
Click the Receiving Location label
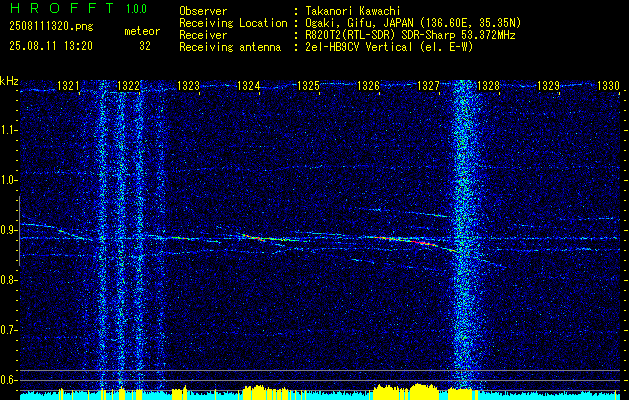(x=233, y=23)
